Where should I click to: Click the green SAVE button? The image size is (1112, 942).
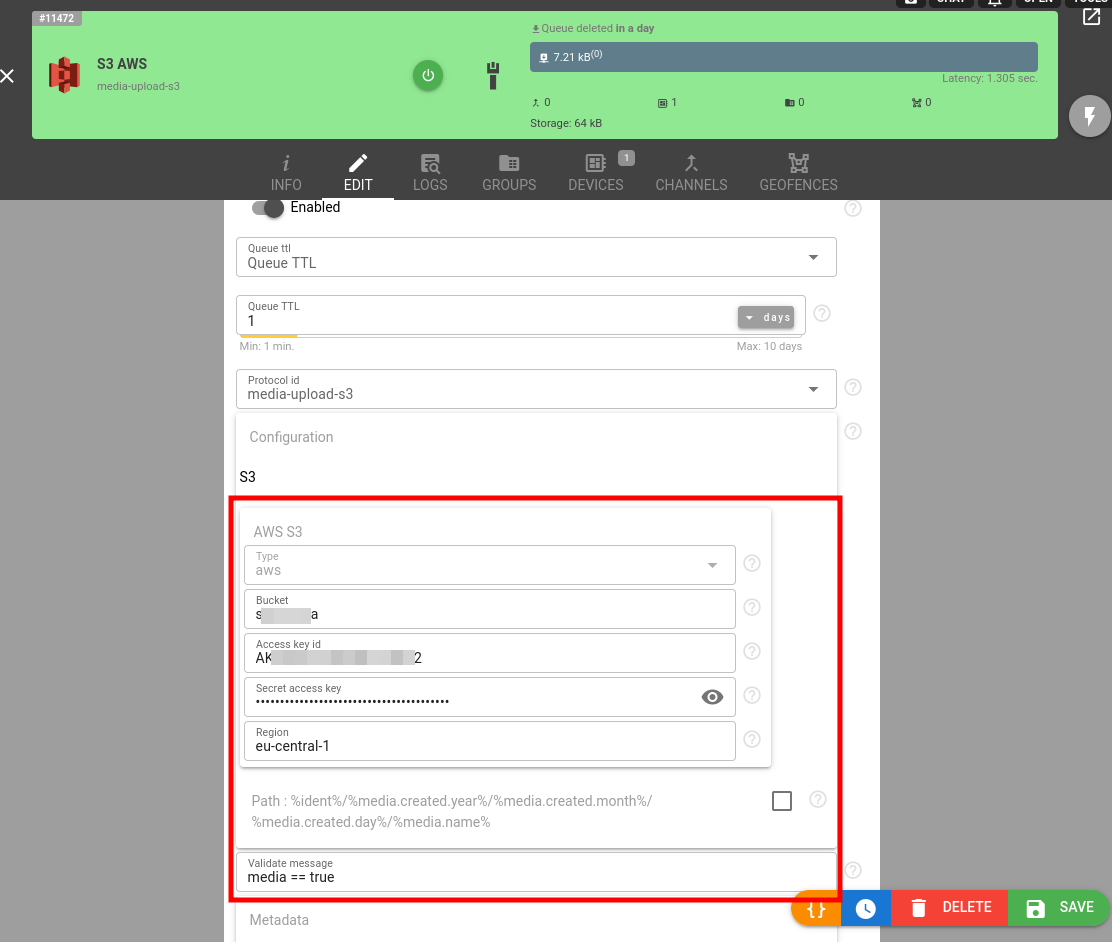(1060, 908)
